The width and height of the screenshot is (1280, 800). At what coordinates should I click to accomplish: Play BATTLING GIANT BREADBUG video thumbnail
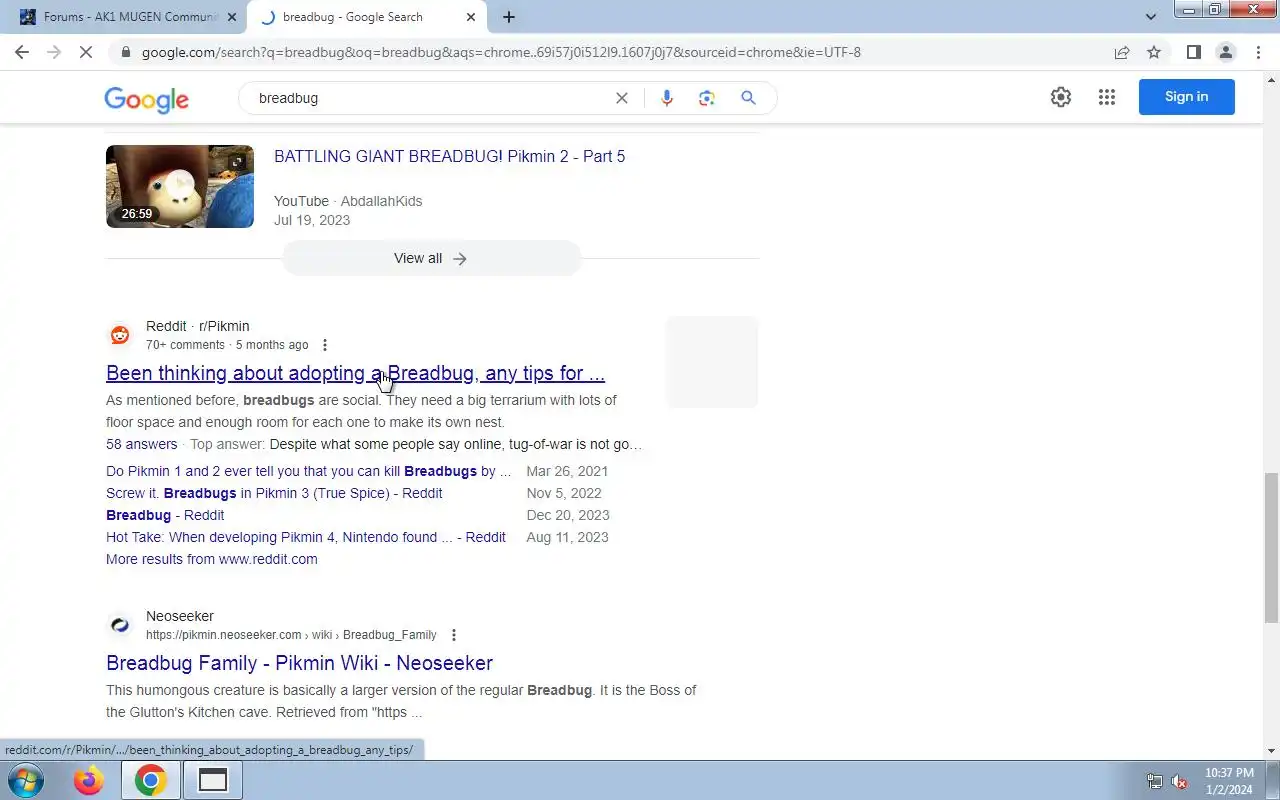(x=180, y=186)
